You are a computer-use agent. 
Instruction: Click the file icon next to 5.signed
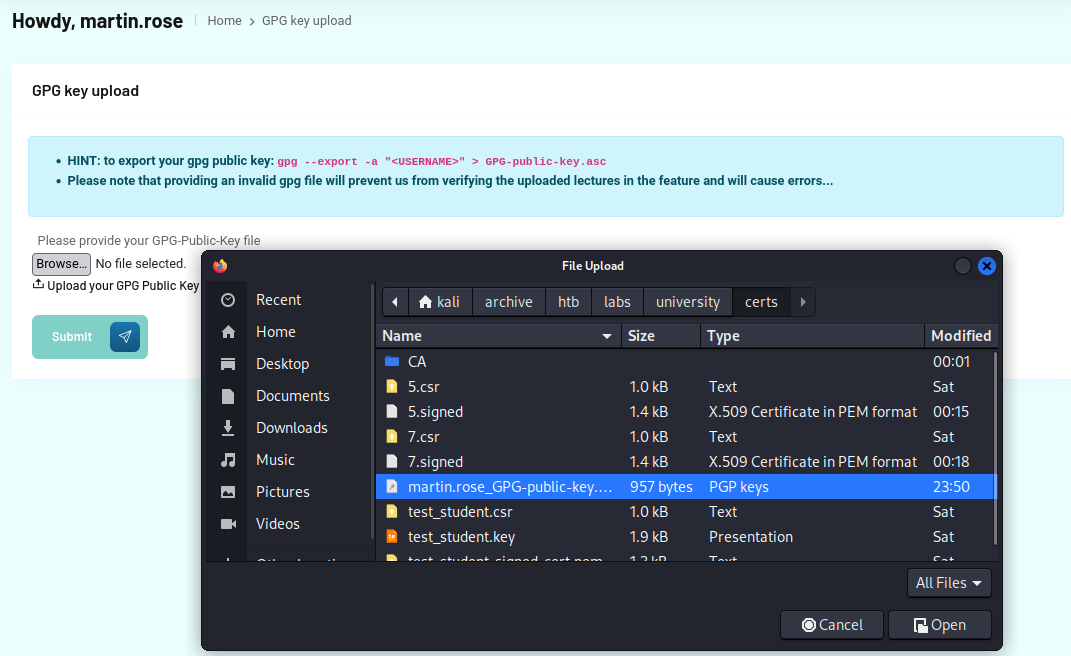[392, 411]
